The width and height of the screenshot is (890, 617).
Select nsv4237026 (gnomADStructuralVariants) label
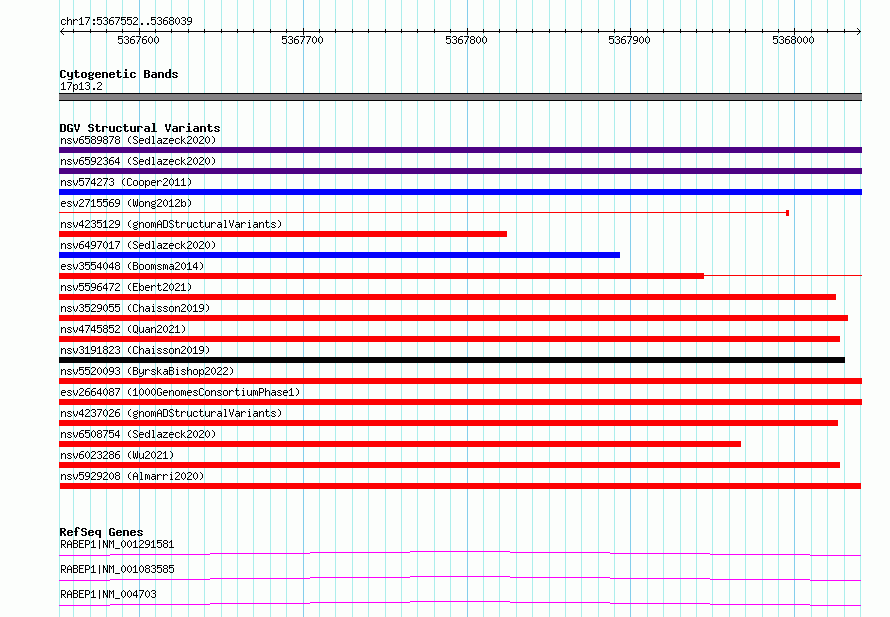171,413
